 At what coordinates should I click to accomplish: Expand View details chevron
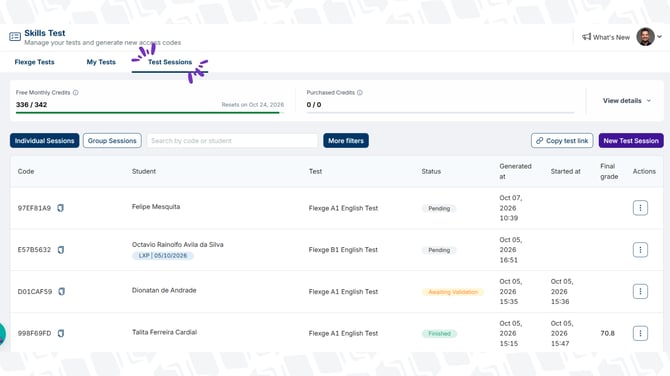point(649,101)
